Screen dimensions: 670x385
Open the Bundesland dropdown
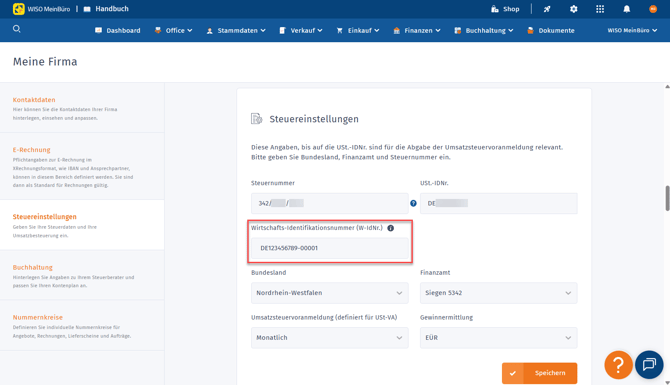[329, 293]
